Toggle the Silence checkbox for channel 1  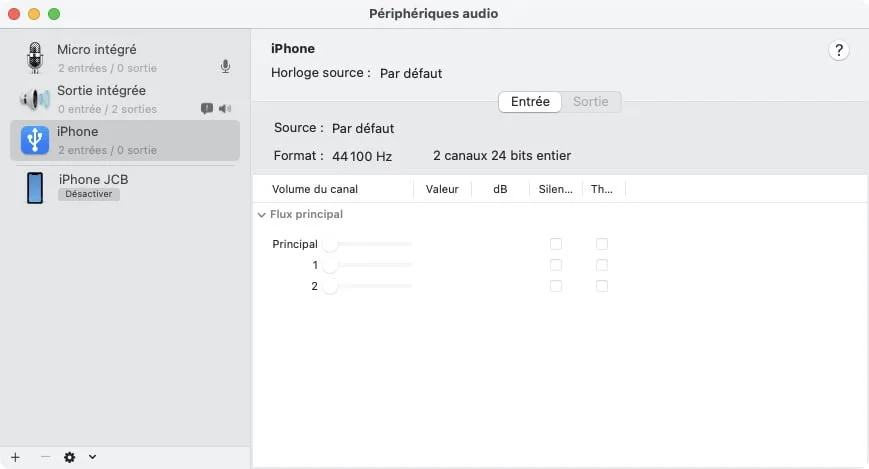point(556,265)
